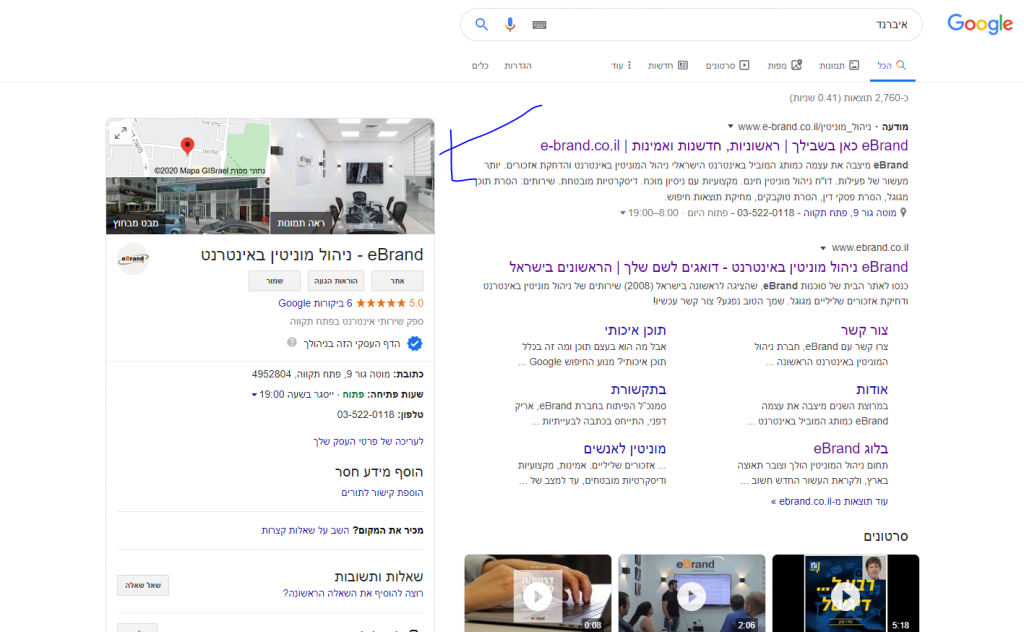This screenshot has width=1024, height=632.
Task: Open מבט מבחוץ street view photo
Action: click(x=187, y=206)
